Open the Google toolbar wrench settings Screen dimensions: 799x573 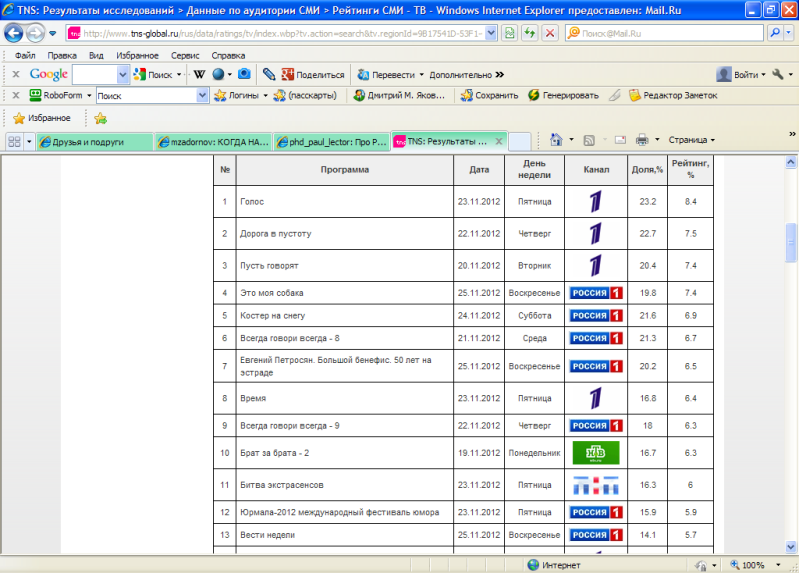(x=778, y=74)
